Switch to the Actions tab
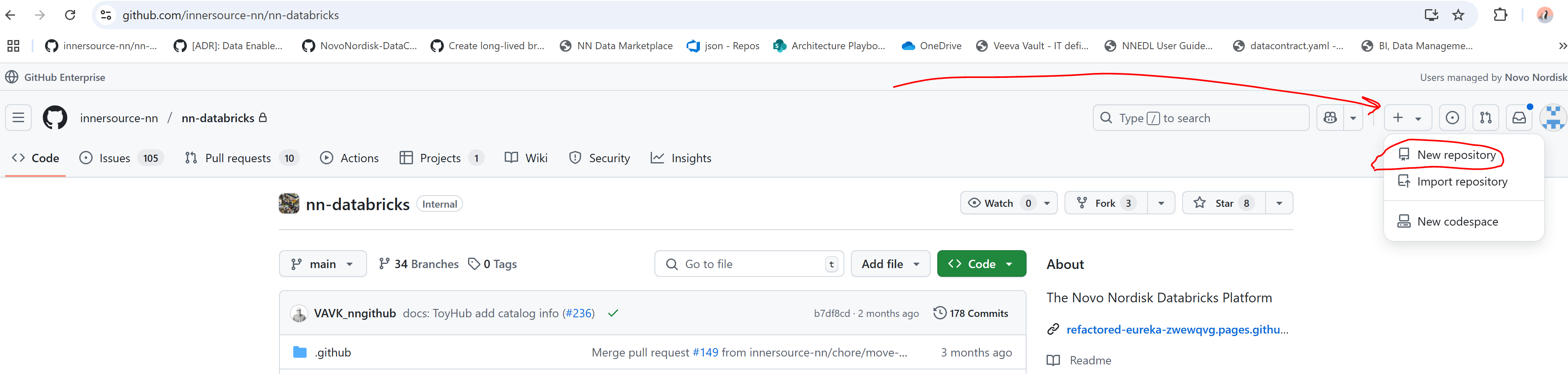 click(x=350, y=158)
